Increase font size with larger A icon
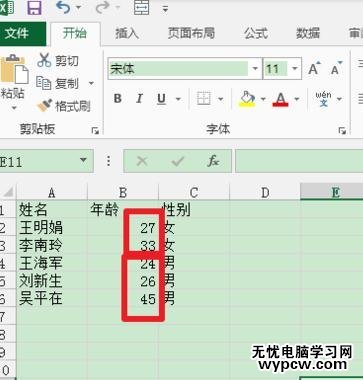Image resolution: width=363 pixels, height=380 pixels. (x=314, y=68)
